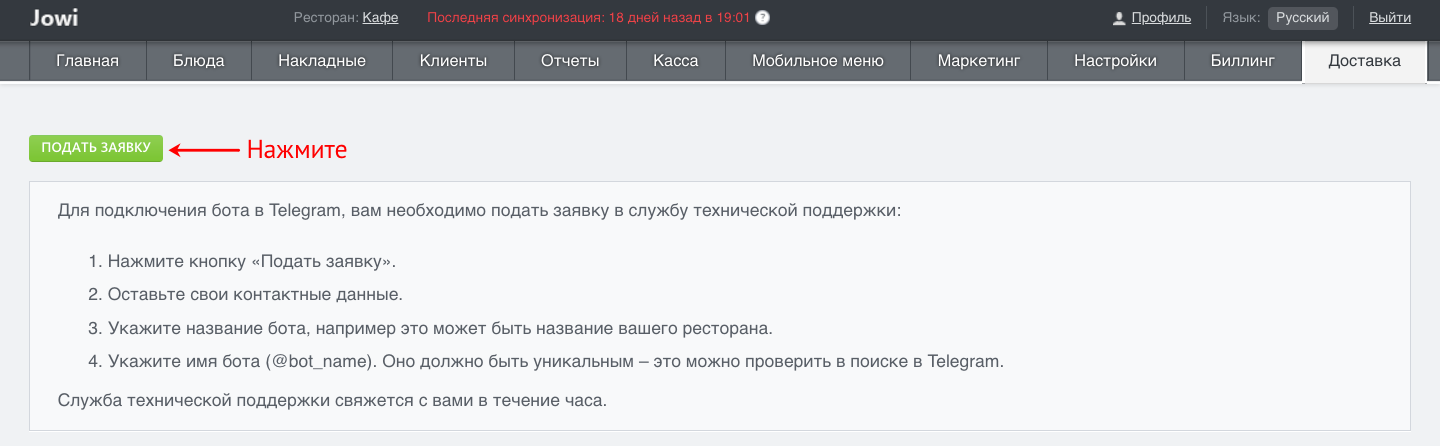The image size is (1440, 446).
Task: Click the last synchronization status text
Action: pyautogui.click(x=588, y=18)
